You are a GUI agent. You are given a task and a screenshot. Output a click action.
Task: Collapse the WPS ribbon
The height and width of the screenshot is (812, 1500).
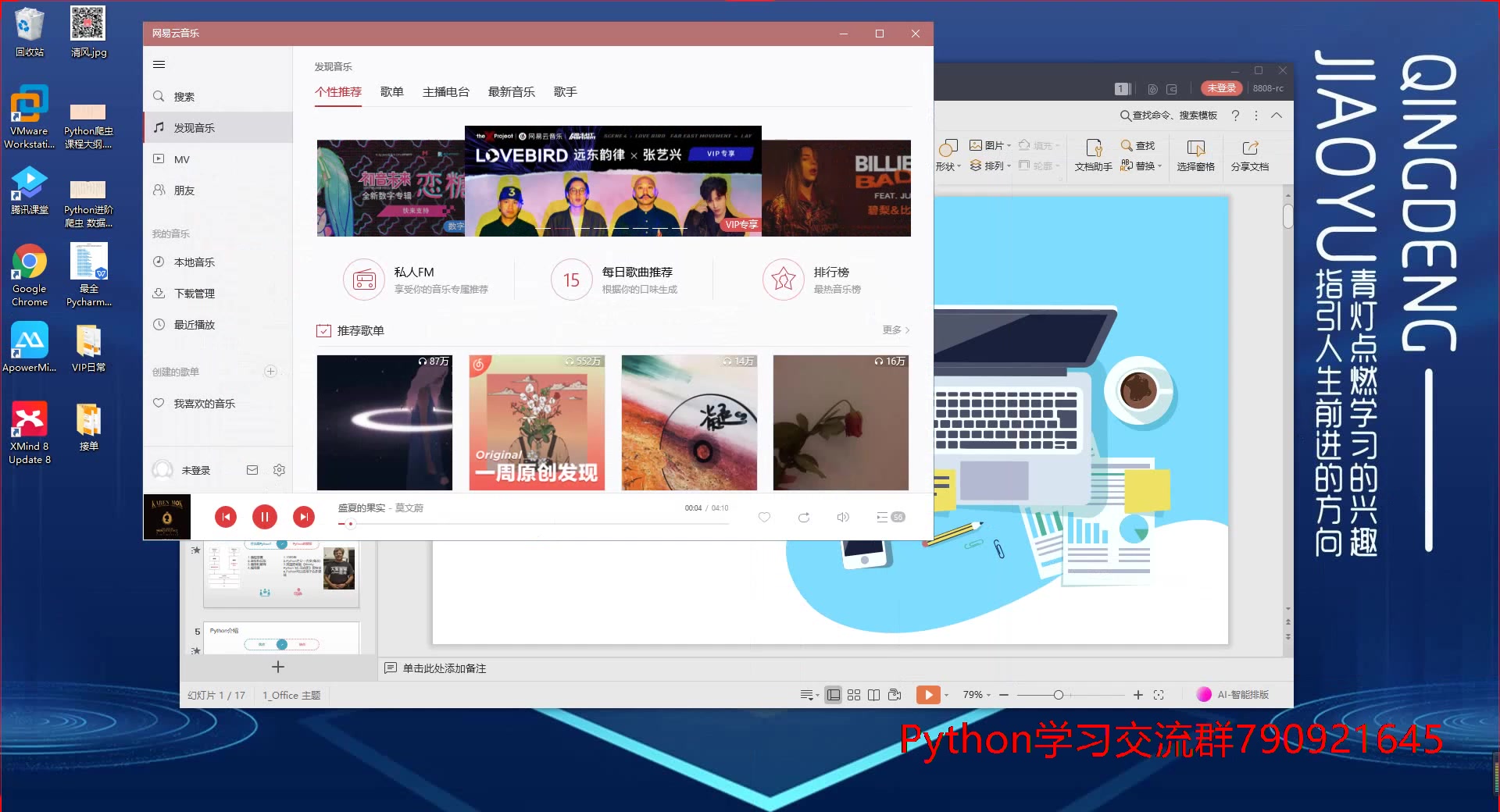point(1277,116)
